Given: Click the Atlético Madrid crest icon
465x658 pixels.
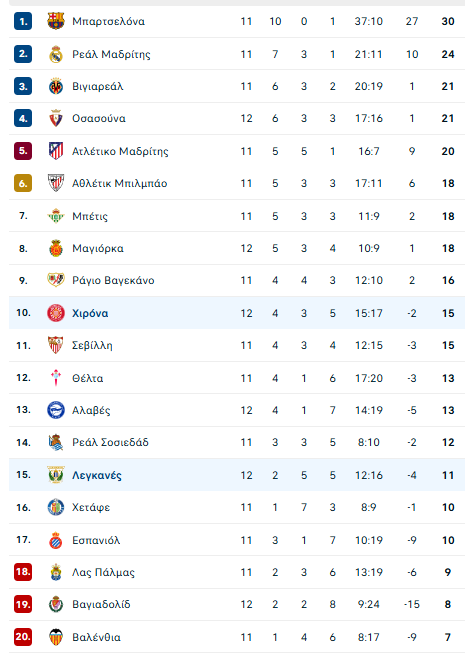Looking at the screenshot, I should [56, 151].
